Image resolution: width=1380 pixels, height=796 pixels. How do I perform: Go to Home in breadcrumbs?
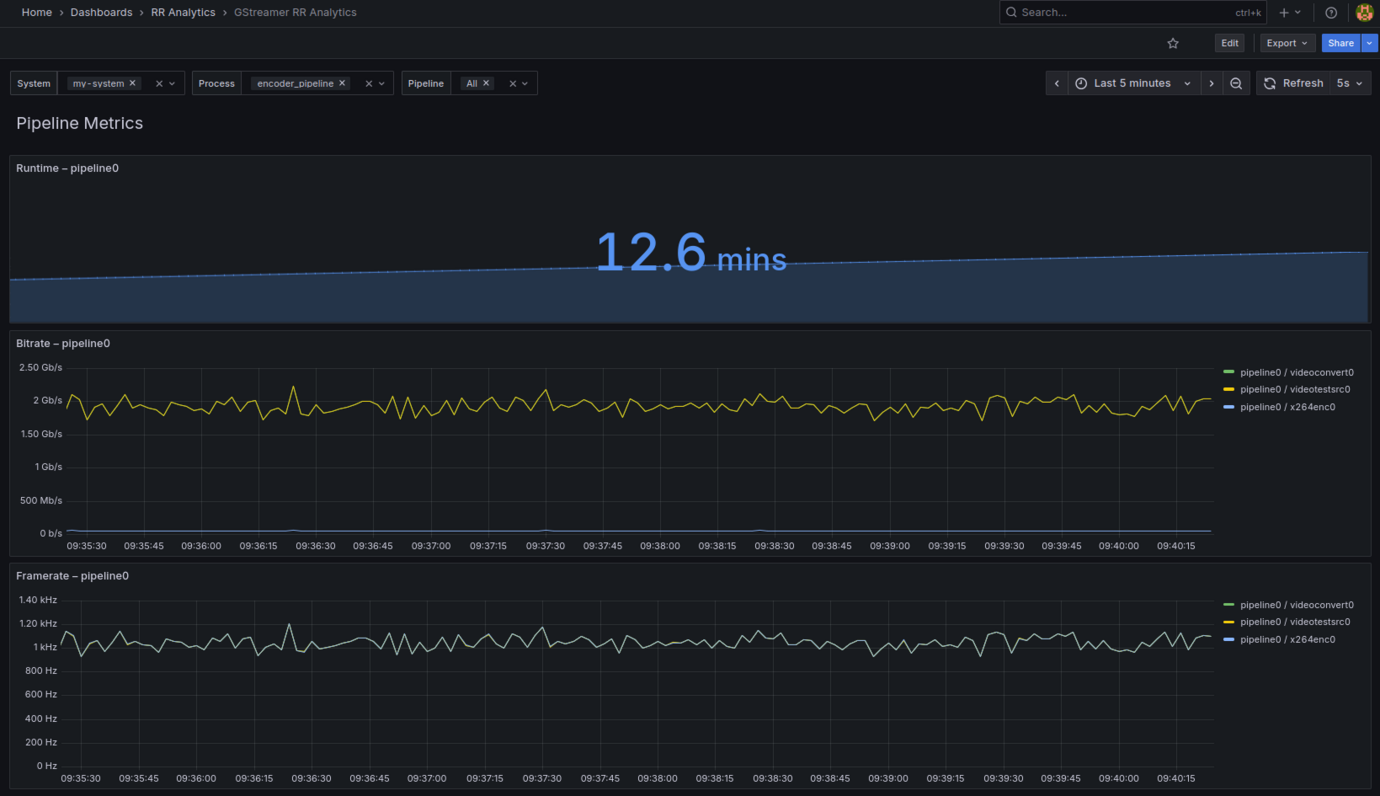coord(37,12)
